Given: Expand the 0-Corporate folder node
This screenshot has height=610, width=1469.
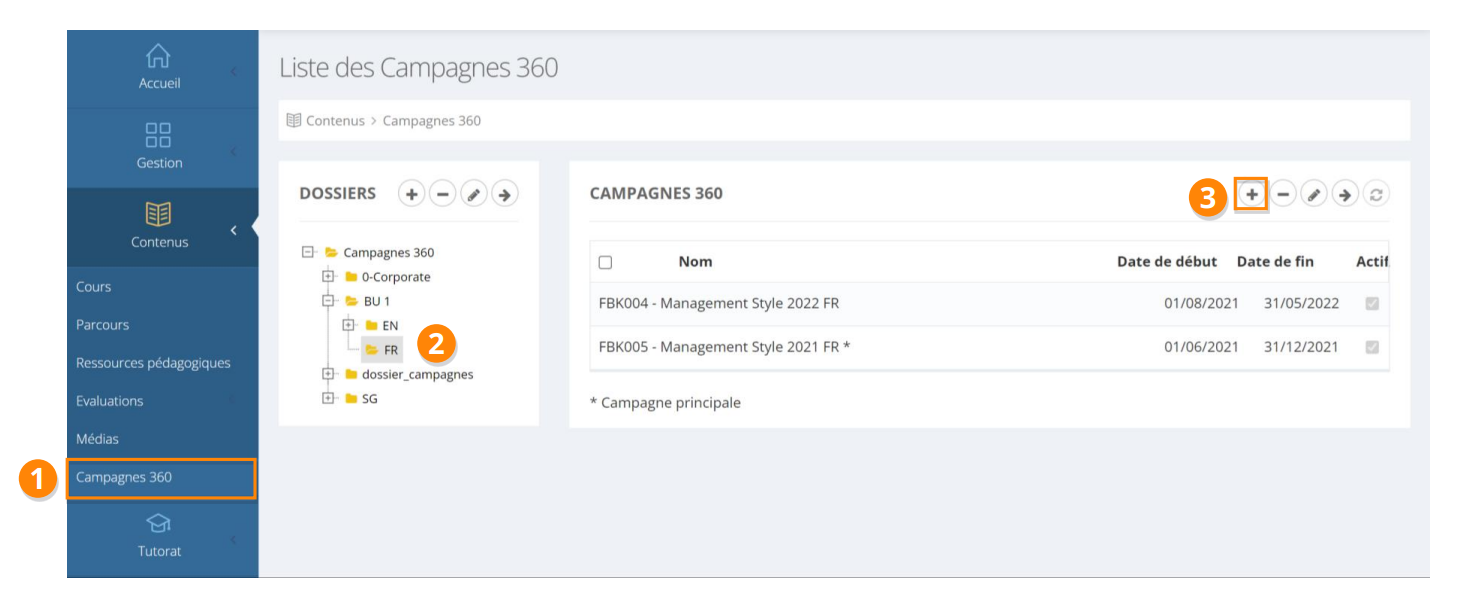Looking at the screenshot, I should pyautogui.click(x=328, y=277).
